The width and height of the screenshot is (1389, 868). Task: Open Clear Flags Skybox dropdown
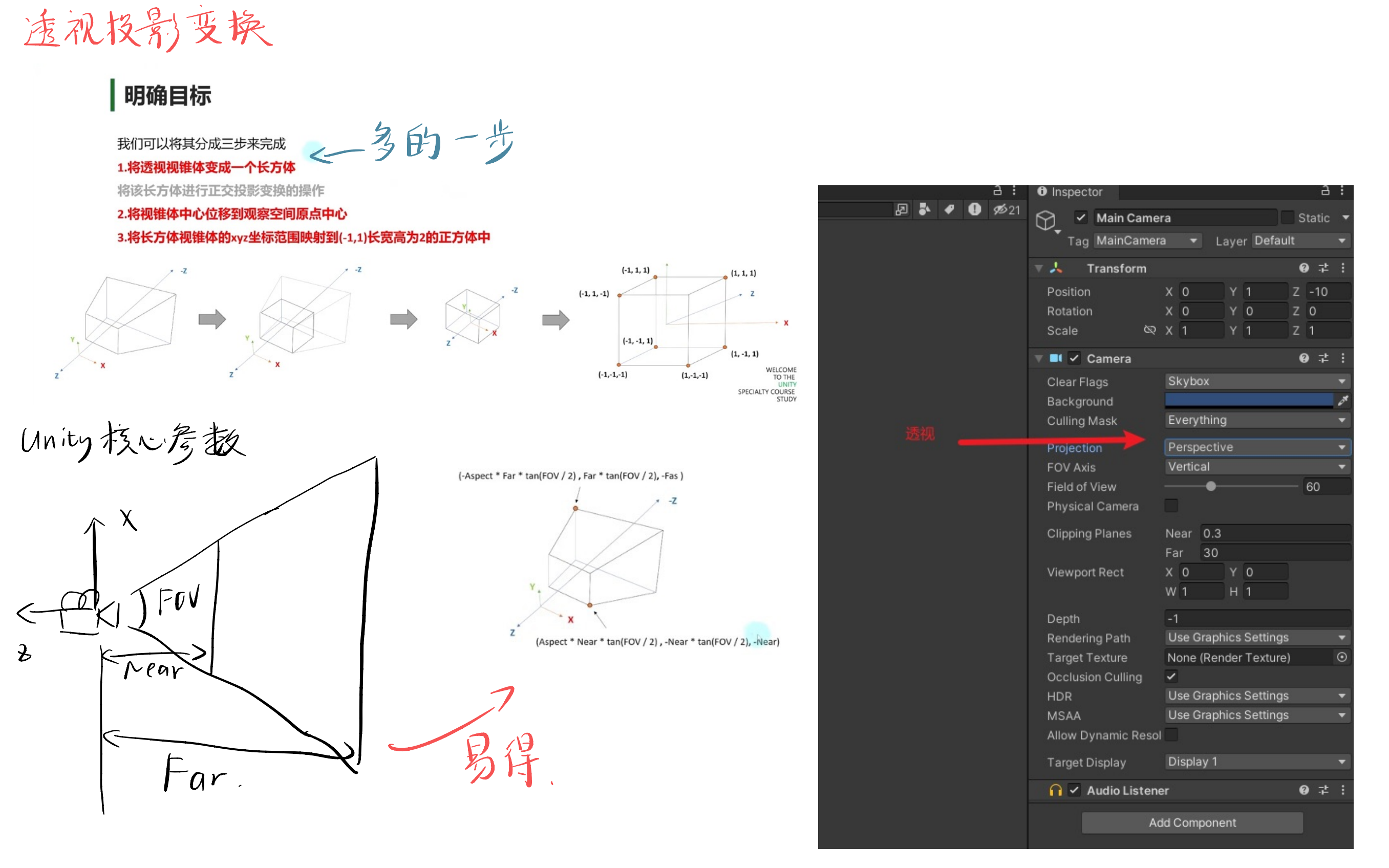[x=1257, y=381]
